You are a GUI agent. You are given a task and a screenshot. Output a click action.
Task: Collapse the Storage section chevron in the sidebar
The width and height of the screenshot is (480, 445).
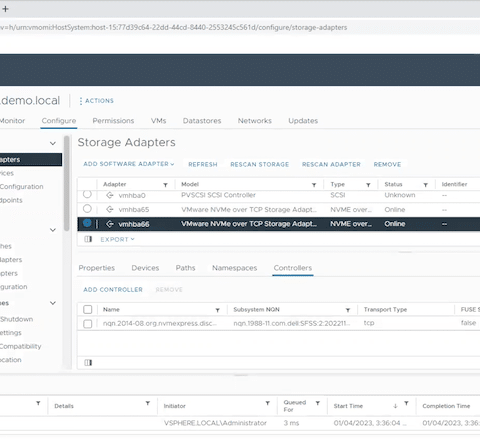click(x=53, y=143)
